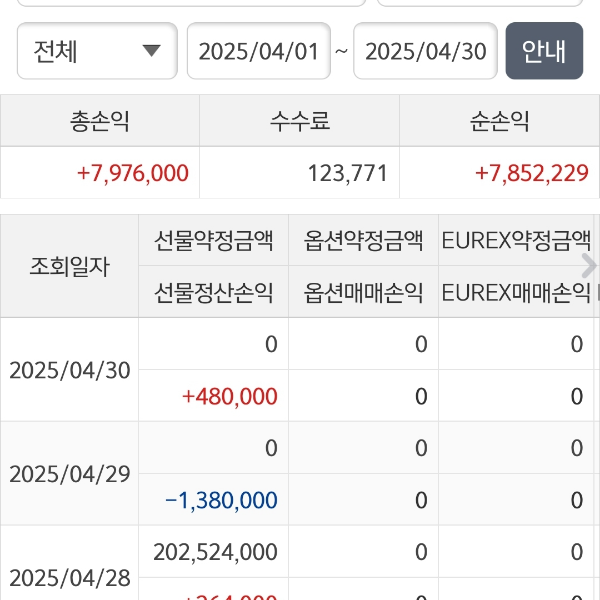Click the 선물약정금액 column header
Screen dimensions: 600x600
(x=214, y=240)
